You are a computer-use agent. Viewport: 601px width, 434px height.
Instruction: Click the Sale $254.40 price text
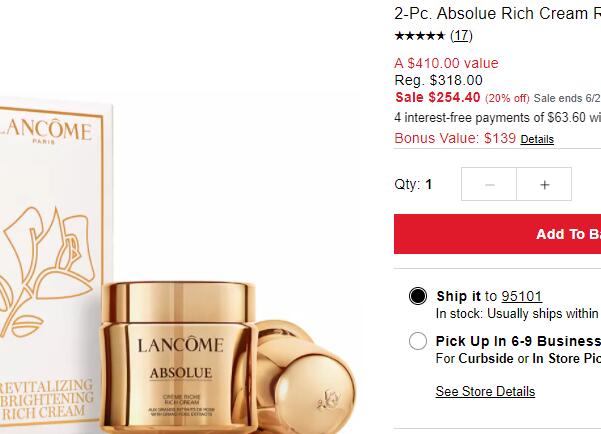coord(438,97)
